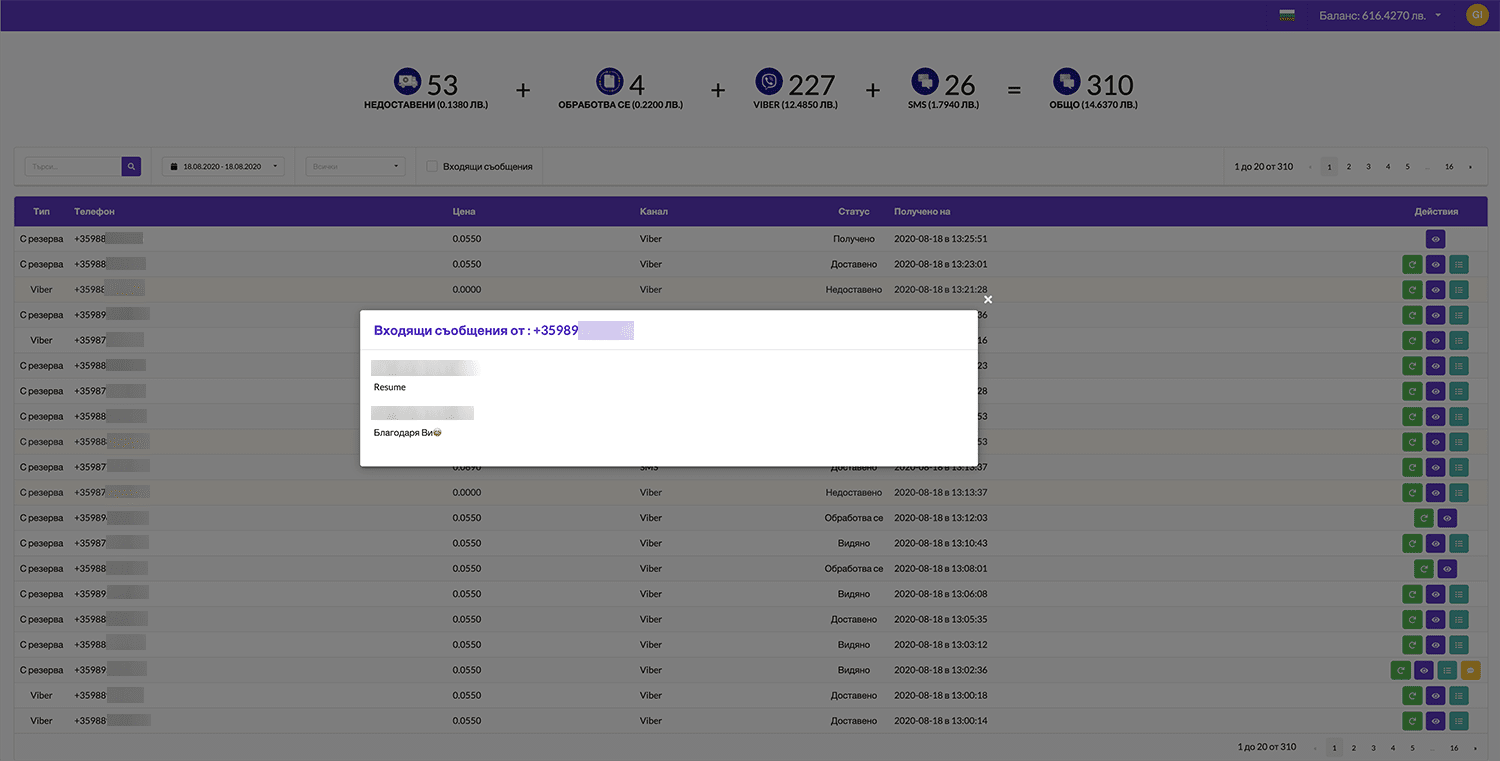Image resolution: width=1500 pixels, height=761 pixels.
Task: Expand the 'Баланс: 616.4270 лв.' dropdown
Action: [1380, 15]
